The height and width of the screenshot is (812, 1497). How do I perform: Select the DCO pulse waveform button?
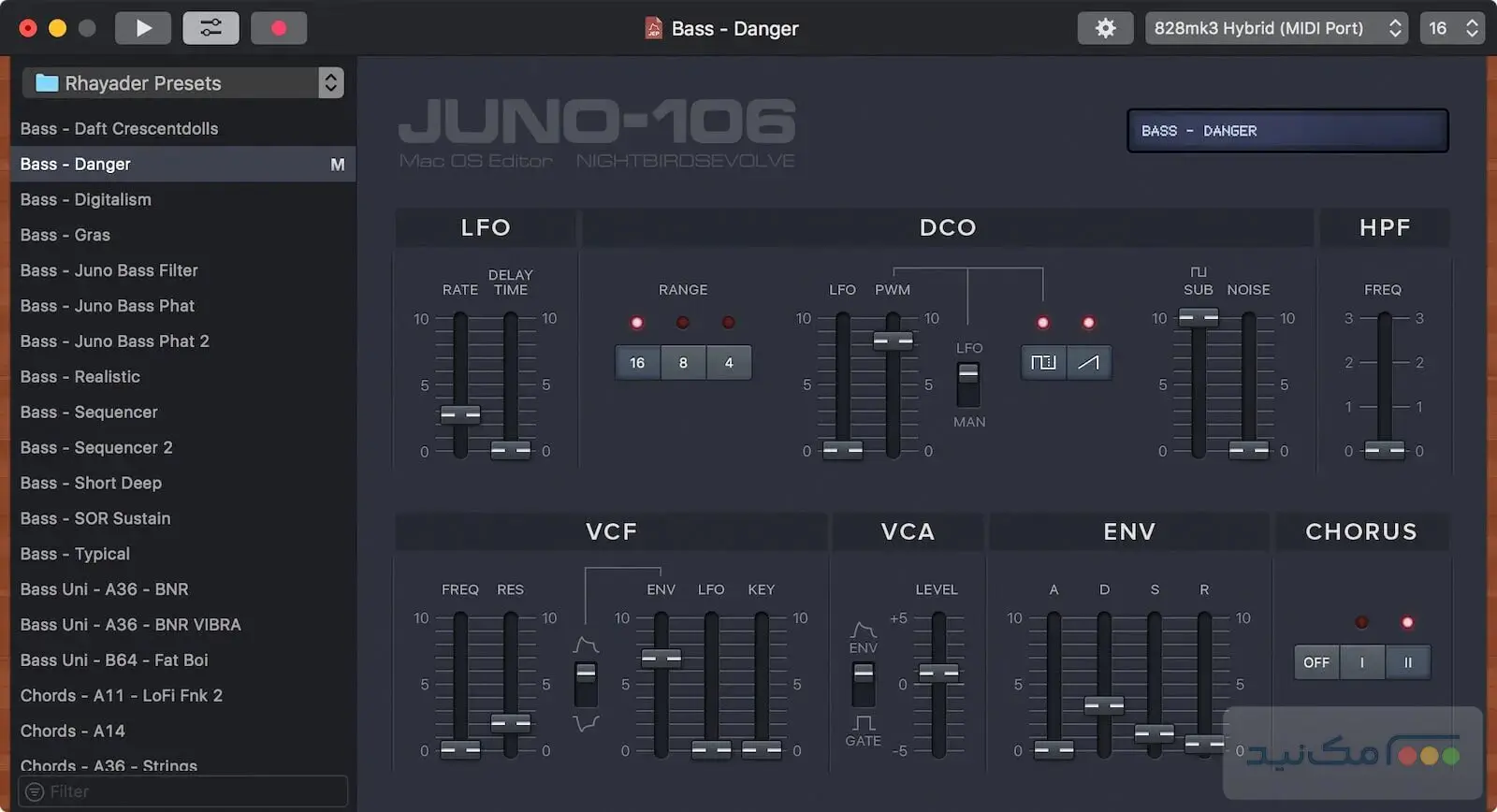[1042, 362]
